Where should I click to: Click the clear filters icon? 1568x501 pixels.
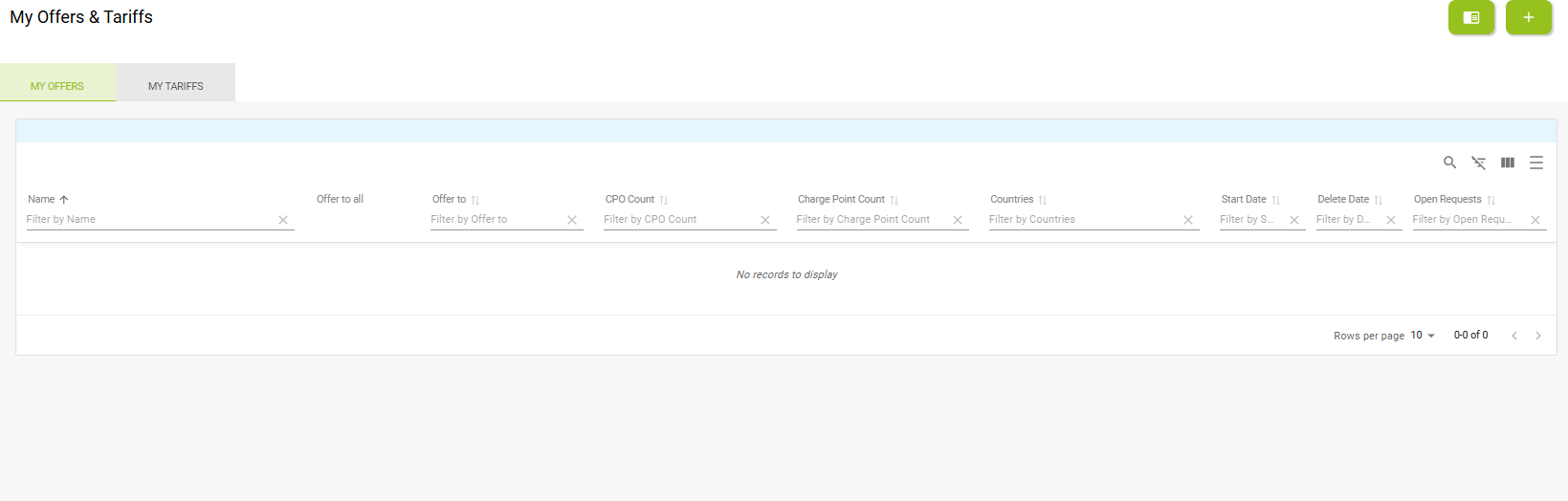(1478, 163)
